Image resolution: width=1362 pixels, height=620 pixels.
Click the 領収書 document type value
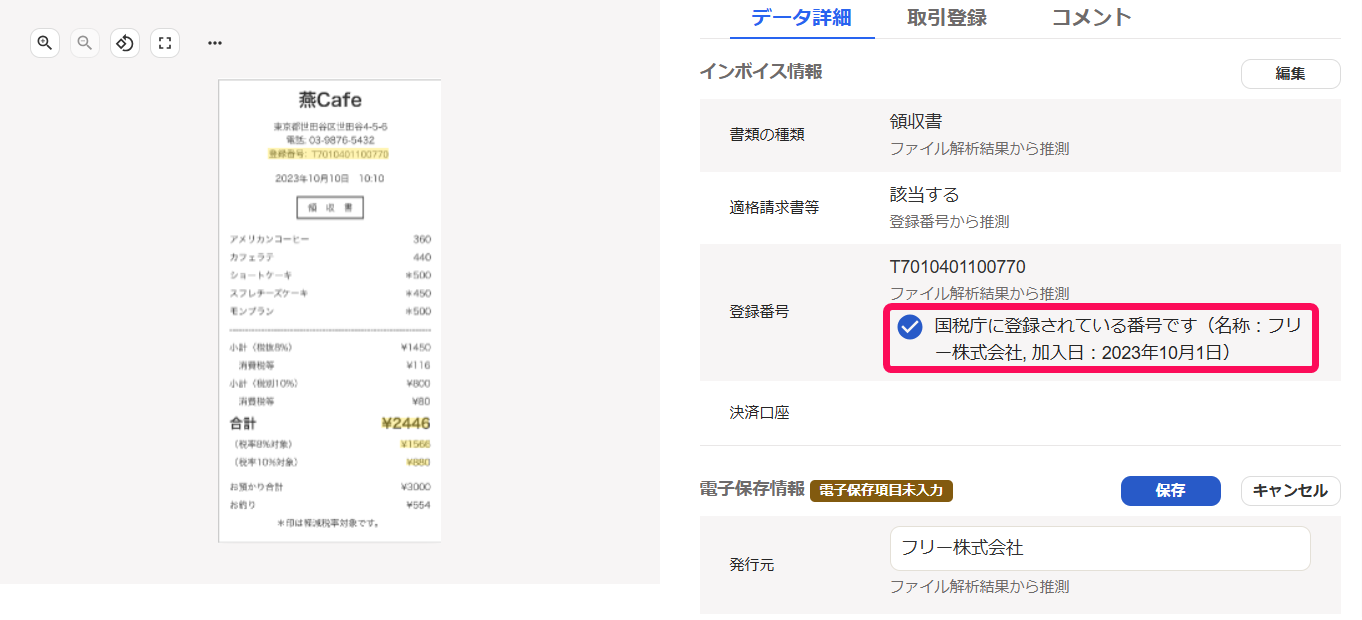(916, 122)
